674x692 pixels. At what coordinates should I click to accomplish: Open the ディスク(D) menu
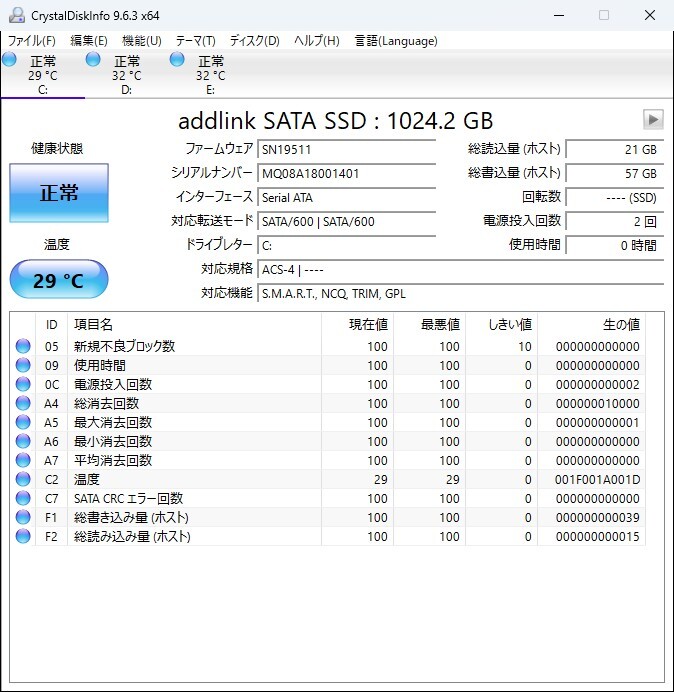click(x=255, y=41)
